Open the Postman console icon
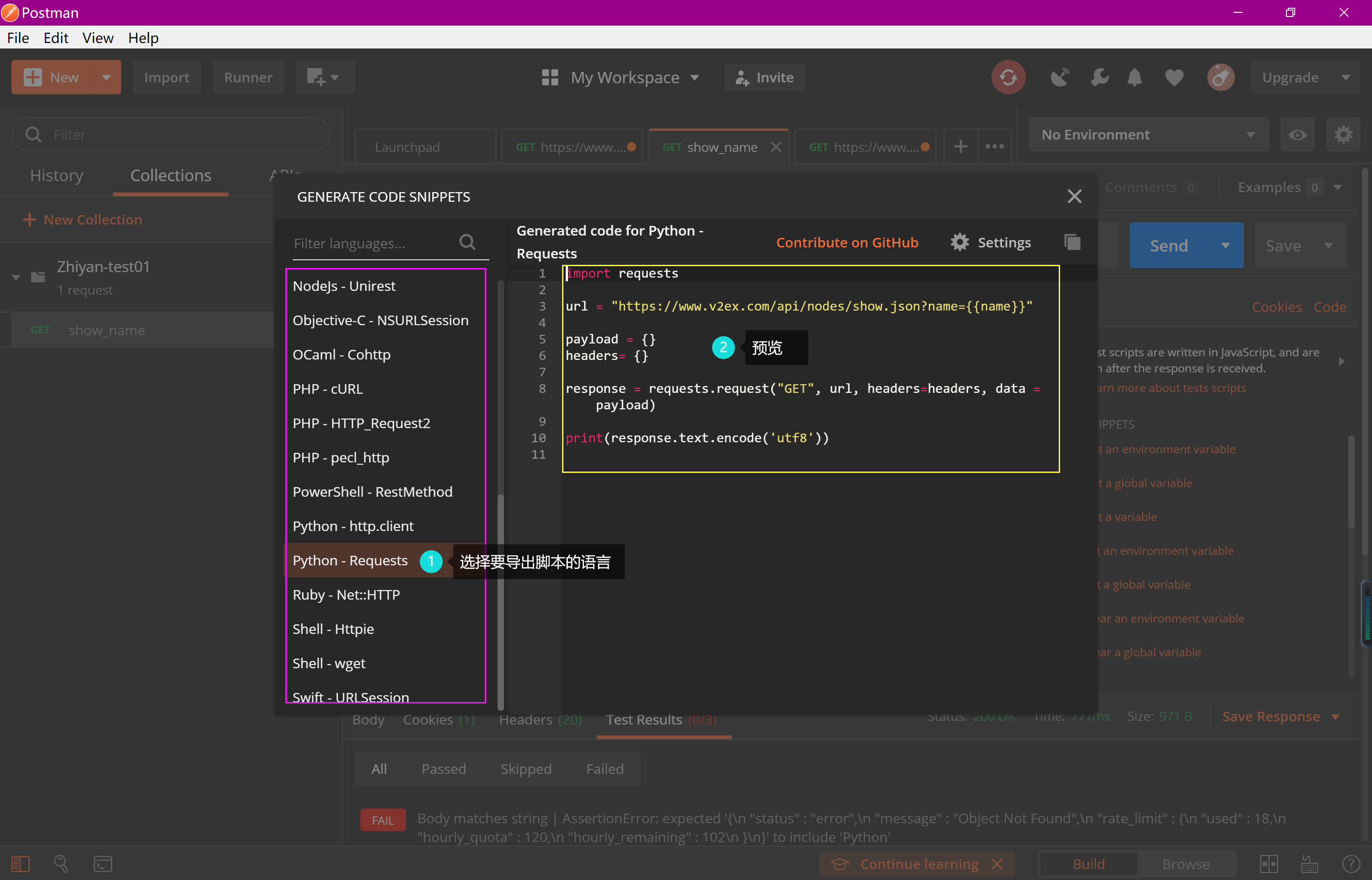1372x880 pixels. coord(103,864)
